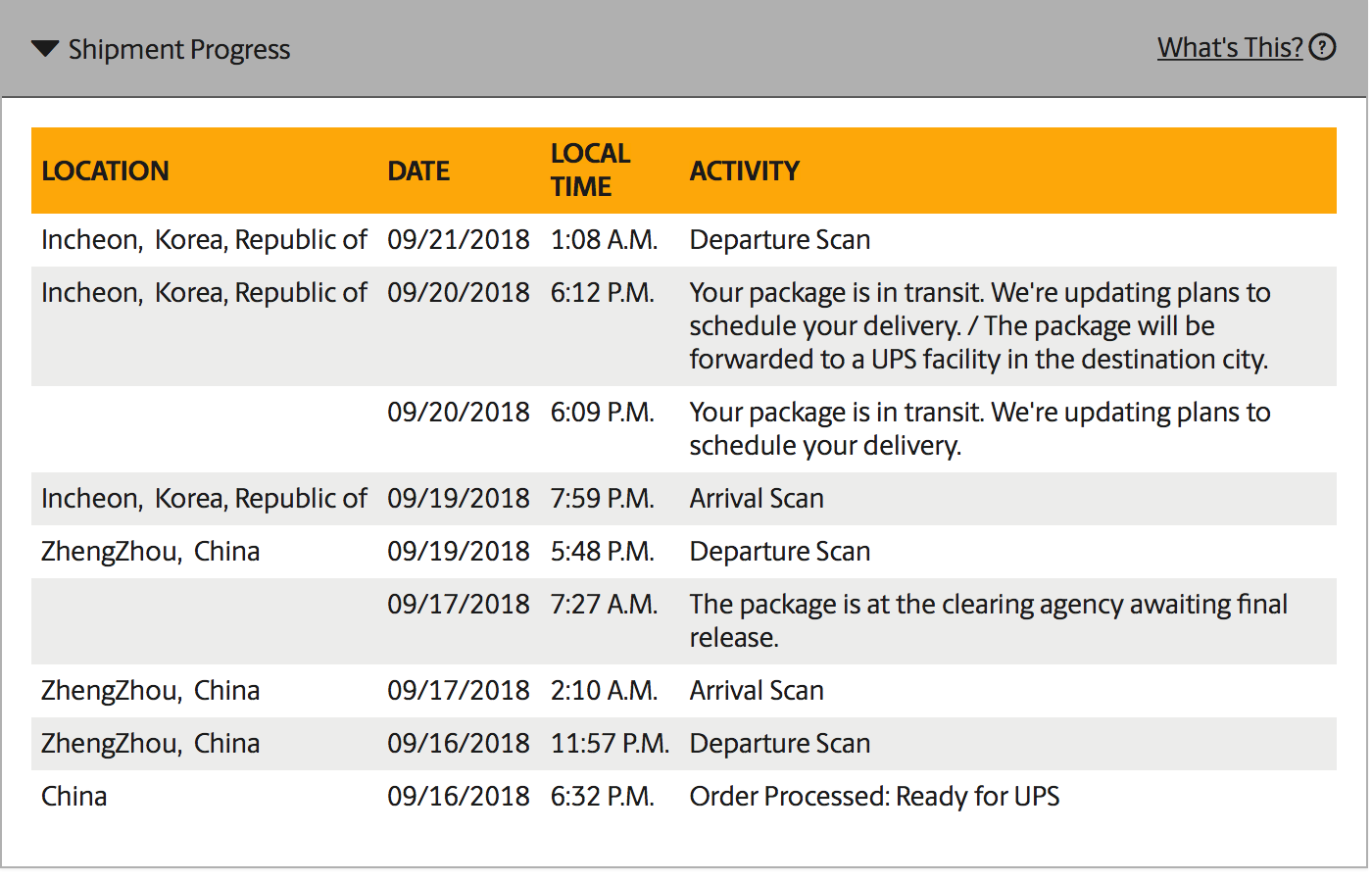Collapse the Shipment Progress section triangle
This screenshot has height=882, width=1372.
[x=45, y=49]
